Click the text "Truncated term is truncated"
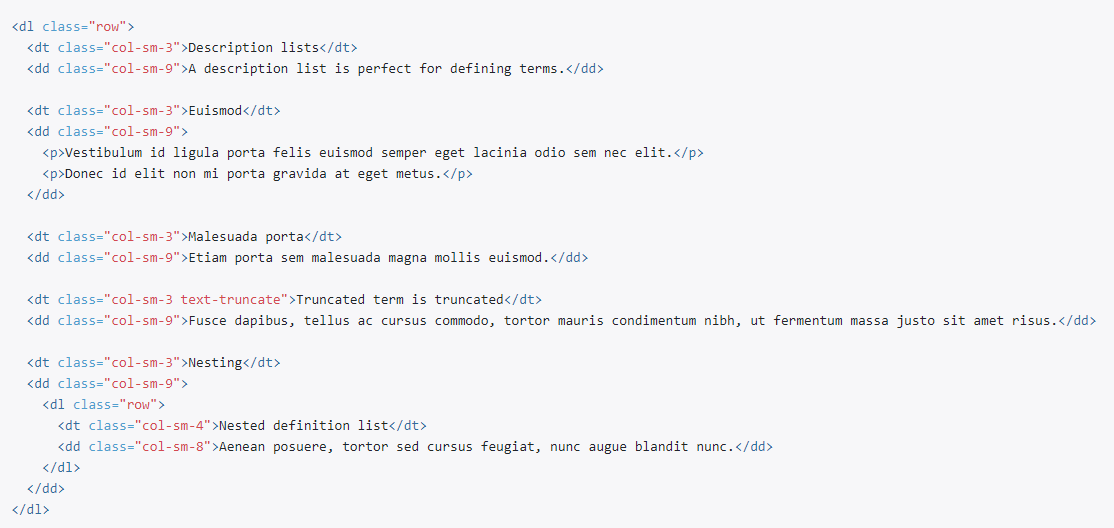The image size is (1114, 528). (x=399, y=300)
